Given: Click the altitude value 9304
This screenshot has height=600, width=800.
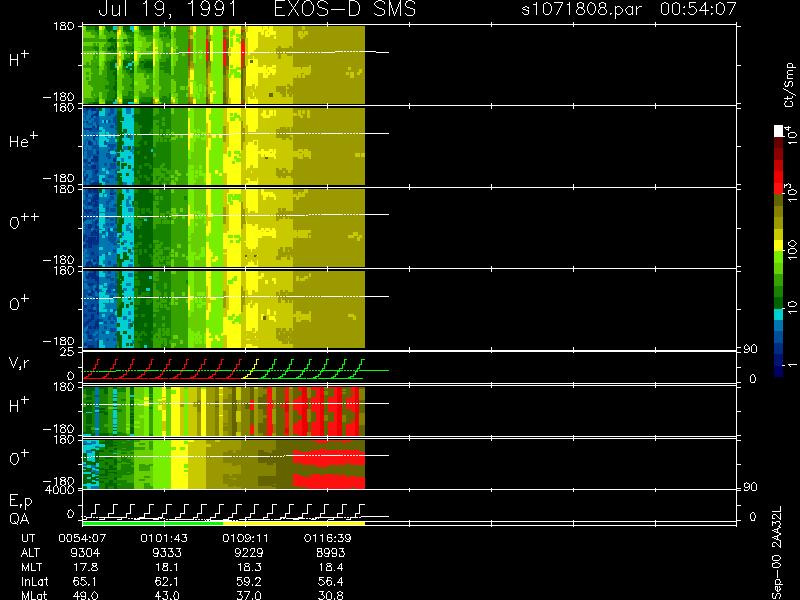Looking at the screenshot, I should 85,553.
